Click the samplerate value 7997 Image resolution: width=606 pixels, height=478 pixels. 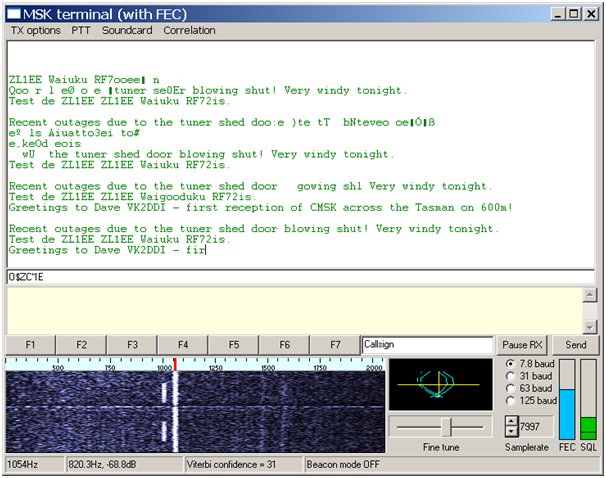[x=530, y=426]
